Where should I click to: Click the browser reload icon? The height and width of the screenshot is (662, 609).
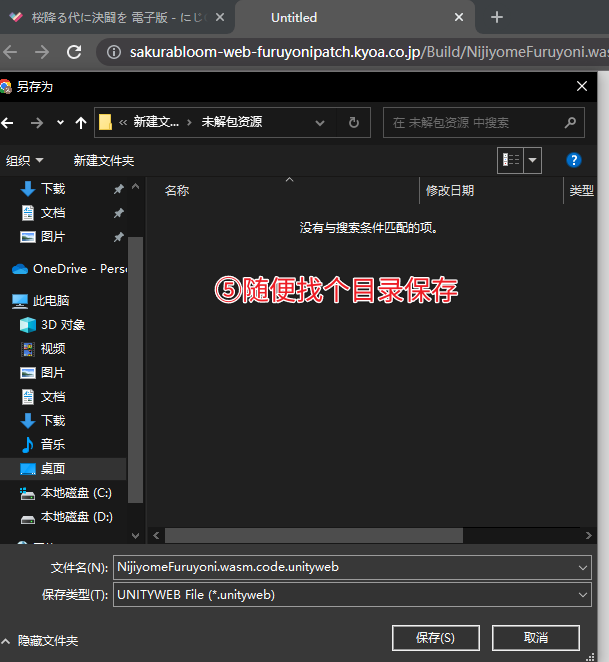click(74, 52)
